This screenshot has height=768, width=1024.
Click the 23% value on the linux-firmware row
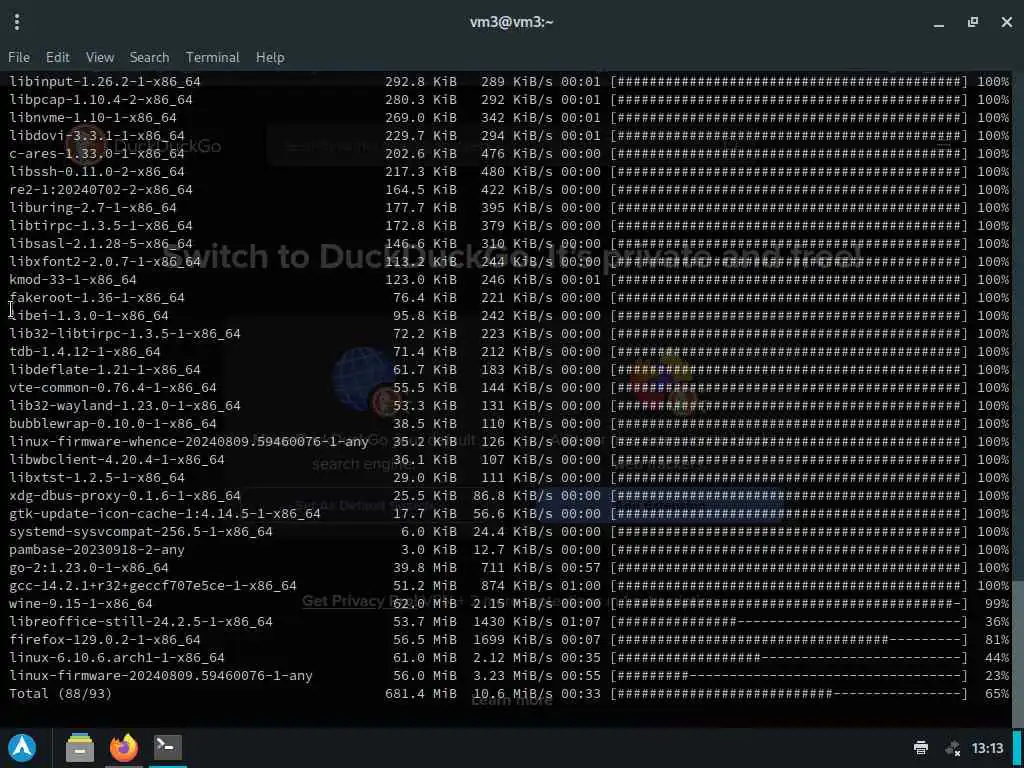point(997,676)
